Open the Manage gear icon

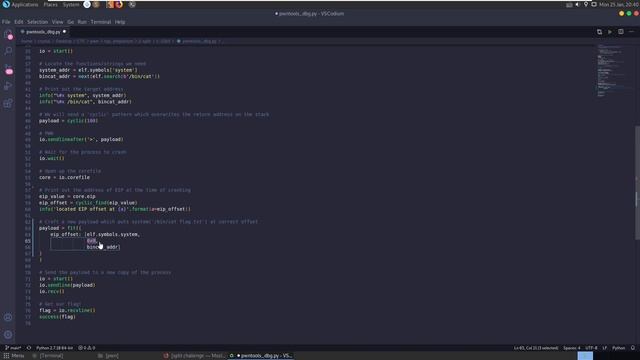(x=8, y=335)
